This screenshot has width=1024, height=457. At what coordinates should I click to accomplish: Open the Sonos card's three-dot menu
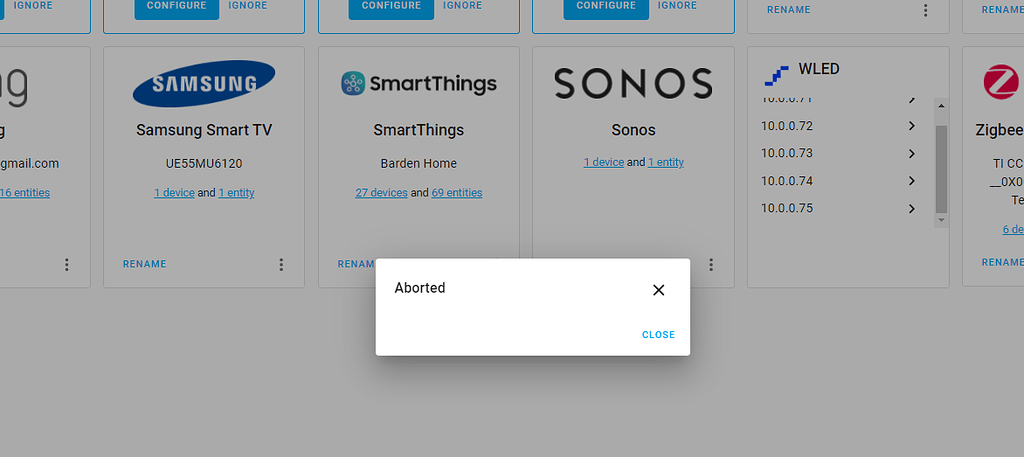click(711, 264)
